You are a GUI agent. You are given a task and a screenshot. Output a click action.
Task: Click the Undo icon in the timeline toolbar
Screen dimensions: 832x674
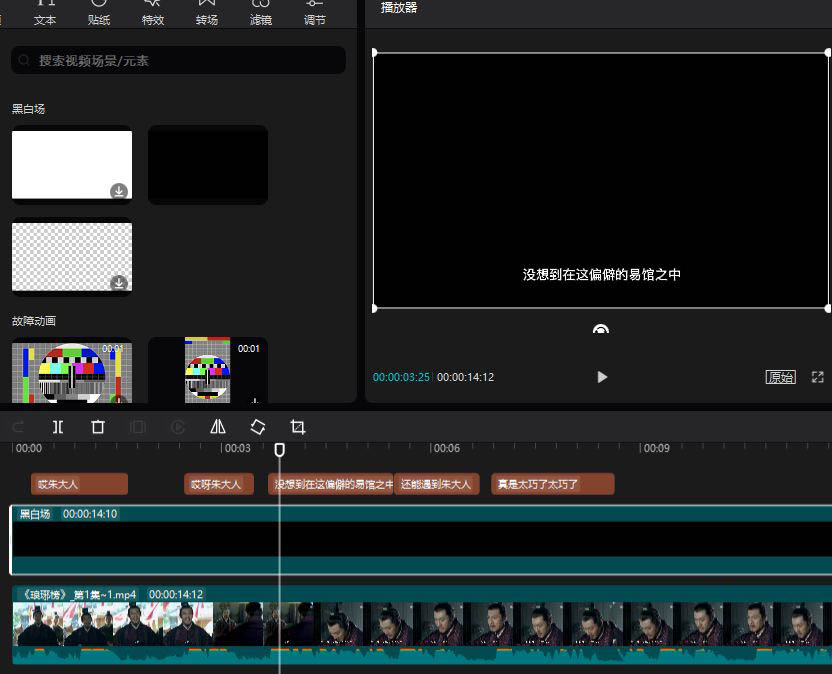(17, 427)
